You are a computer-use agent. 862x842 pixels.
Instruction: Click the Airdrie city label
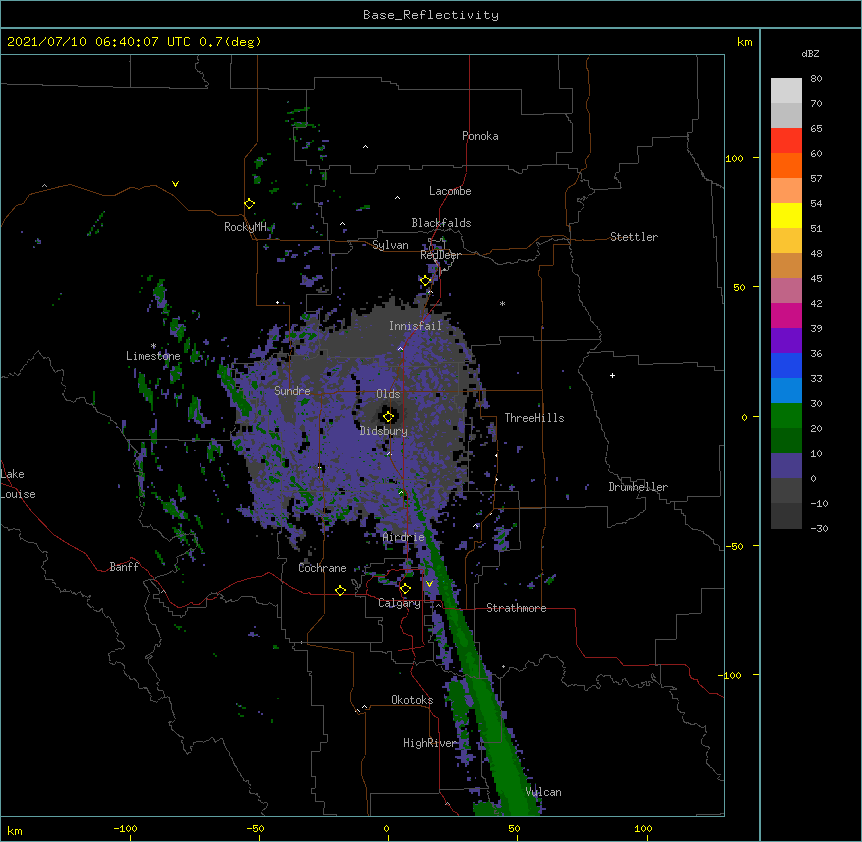click(x=403, y=537)
